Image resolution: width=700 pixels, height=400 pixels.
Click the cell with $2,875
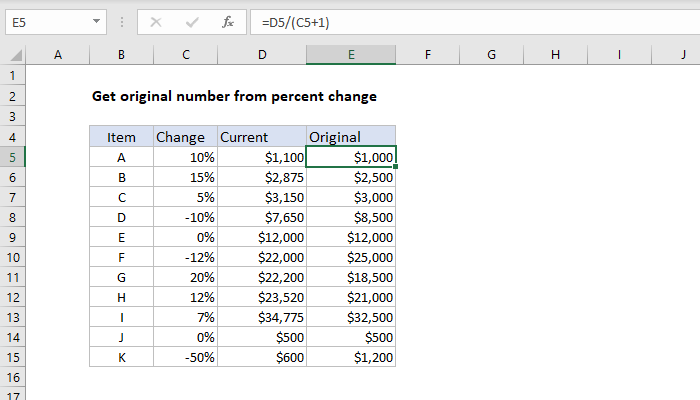pos(262,177)
